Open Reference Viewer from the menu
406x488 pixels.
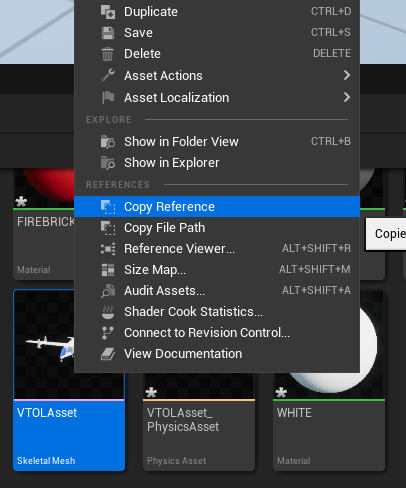(217, 249)
